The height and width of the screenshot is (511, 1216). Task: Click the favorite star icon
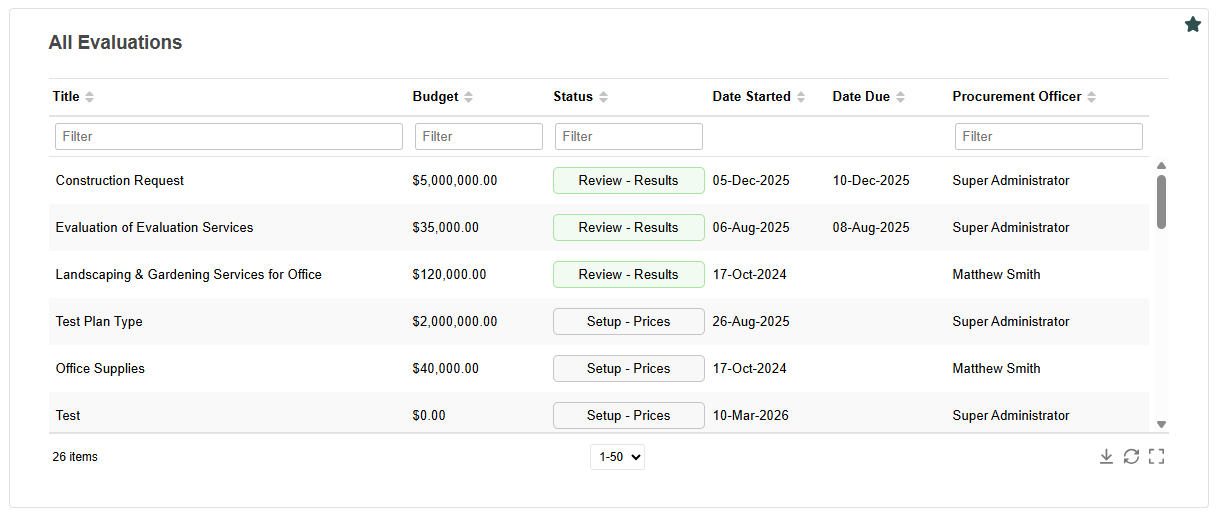coord(1192,24)
